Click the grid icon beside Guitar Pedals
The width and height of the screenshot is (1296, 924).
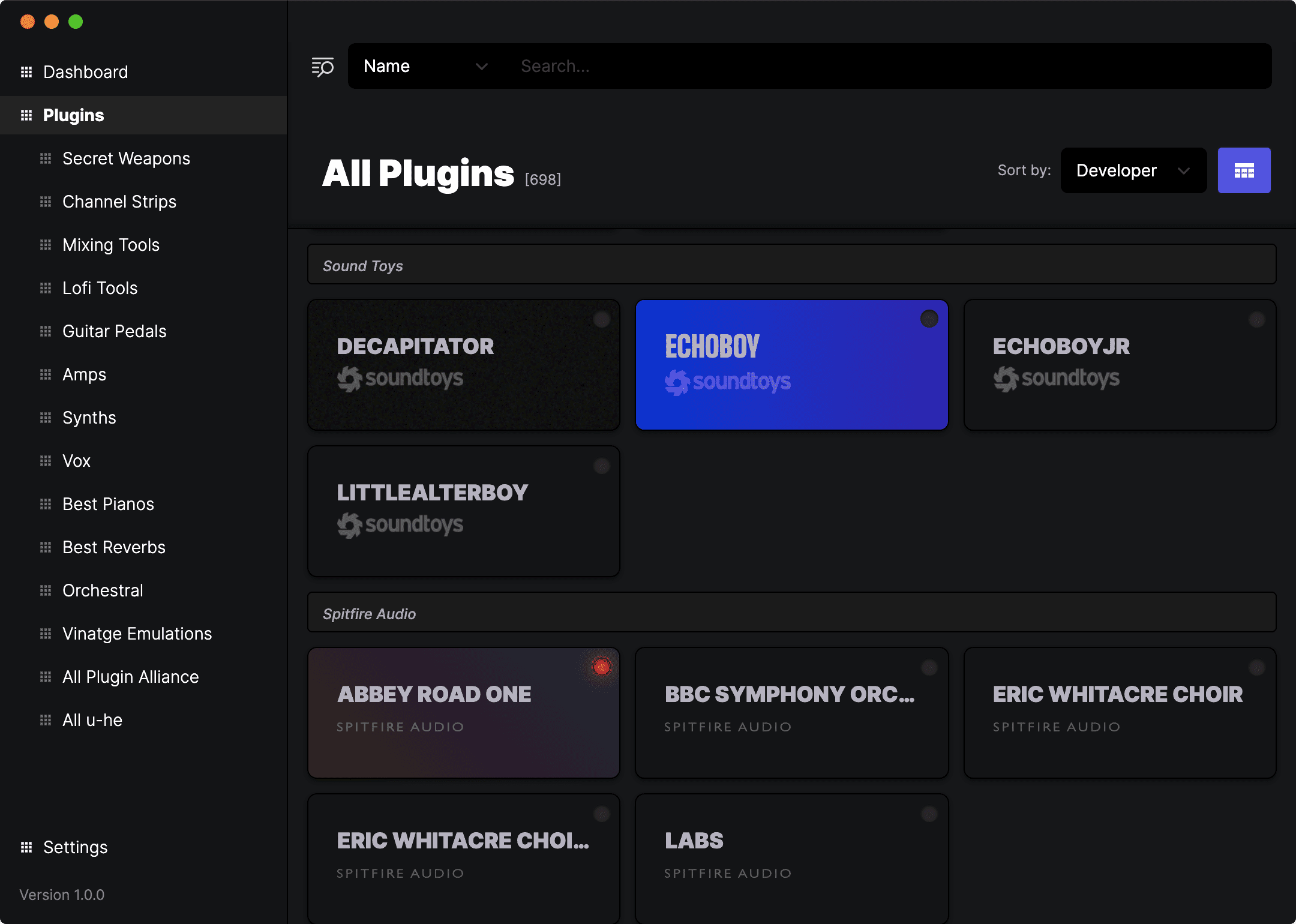[46, 331]
